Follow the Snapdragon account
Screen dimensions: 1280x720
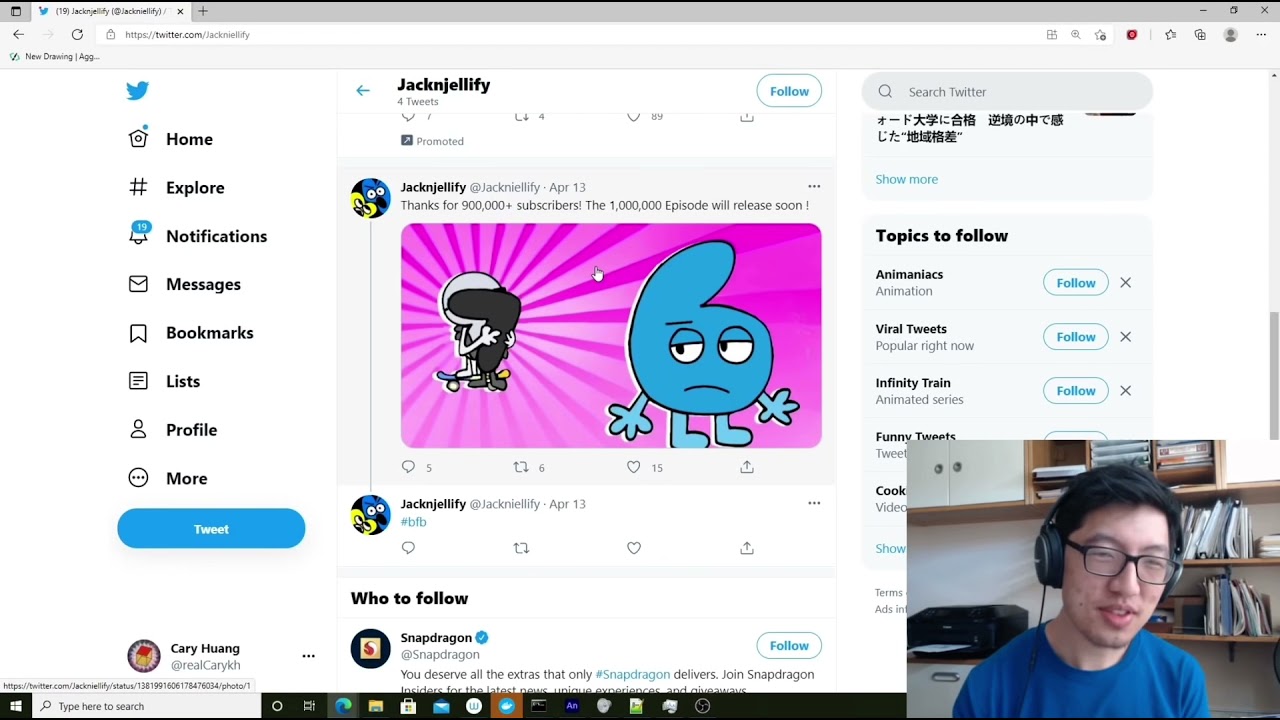(789, 646)
